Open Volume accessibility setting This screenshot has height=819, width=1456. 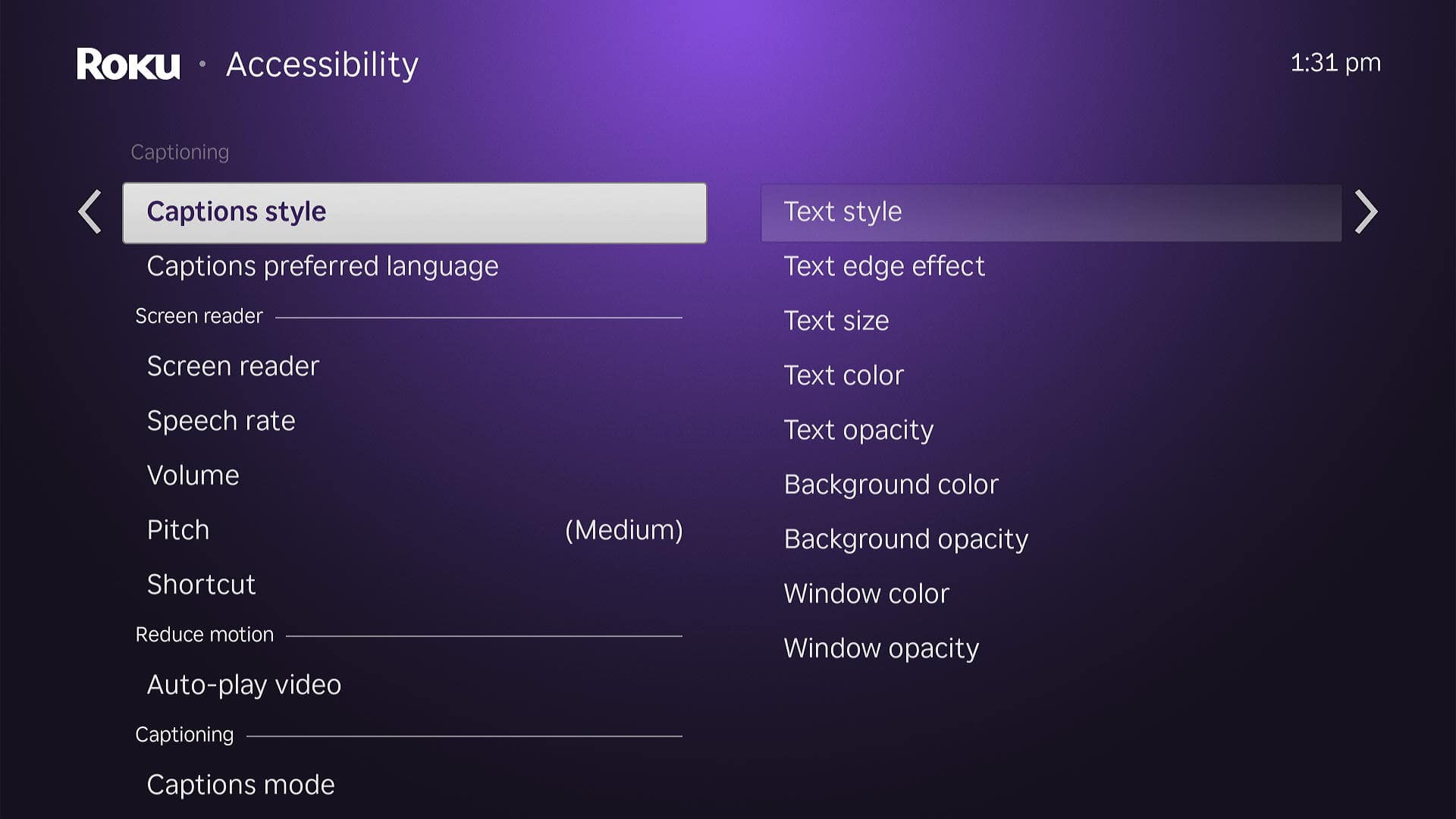coord(192,474)
